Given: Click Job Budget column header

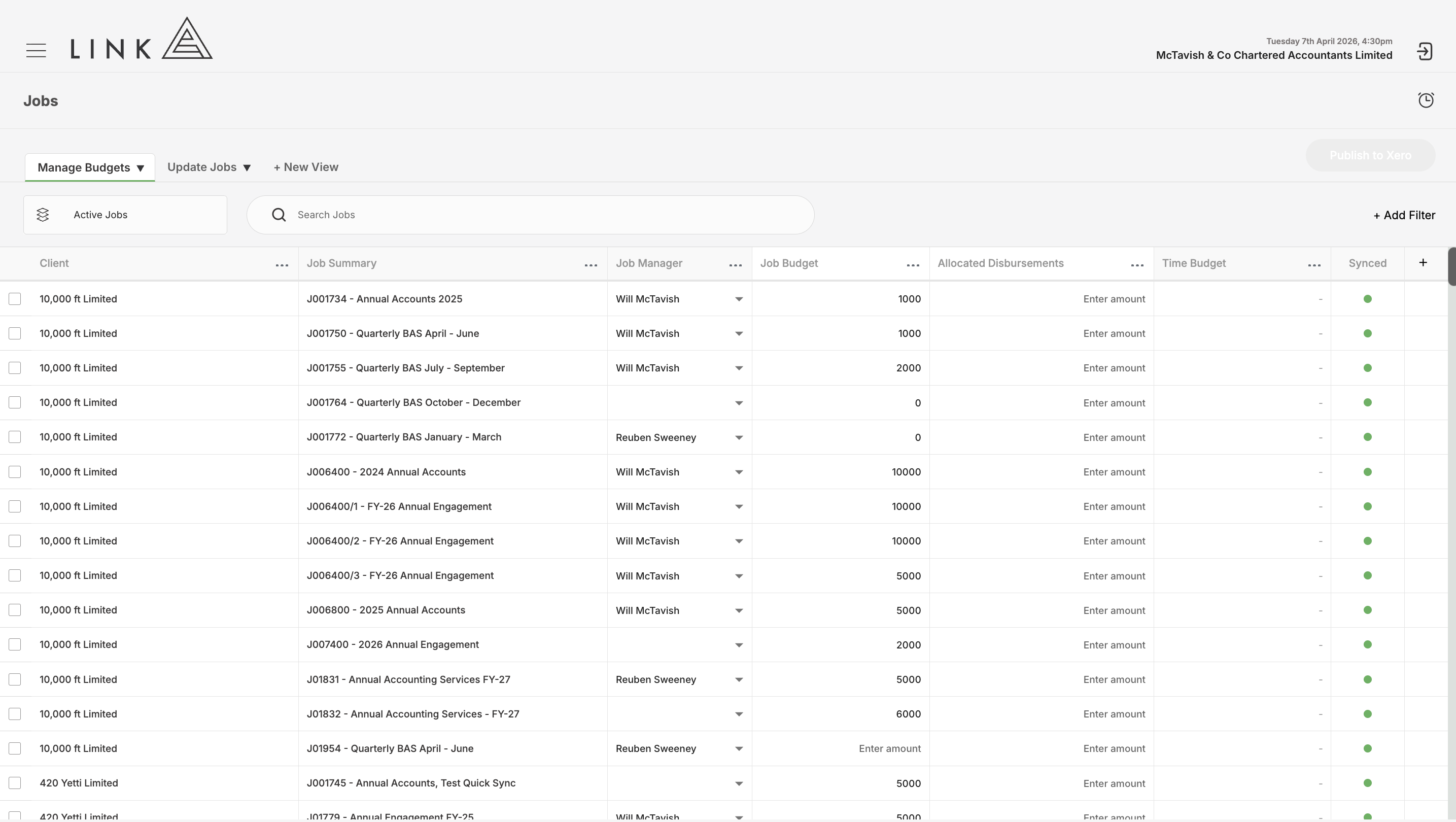Looking at the screenshot, I should (x=789, y=263).
